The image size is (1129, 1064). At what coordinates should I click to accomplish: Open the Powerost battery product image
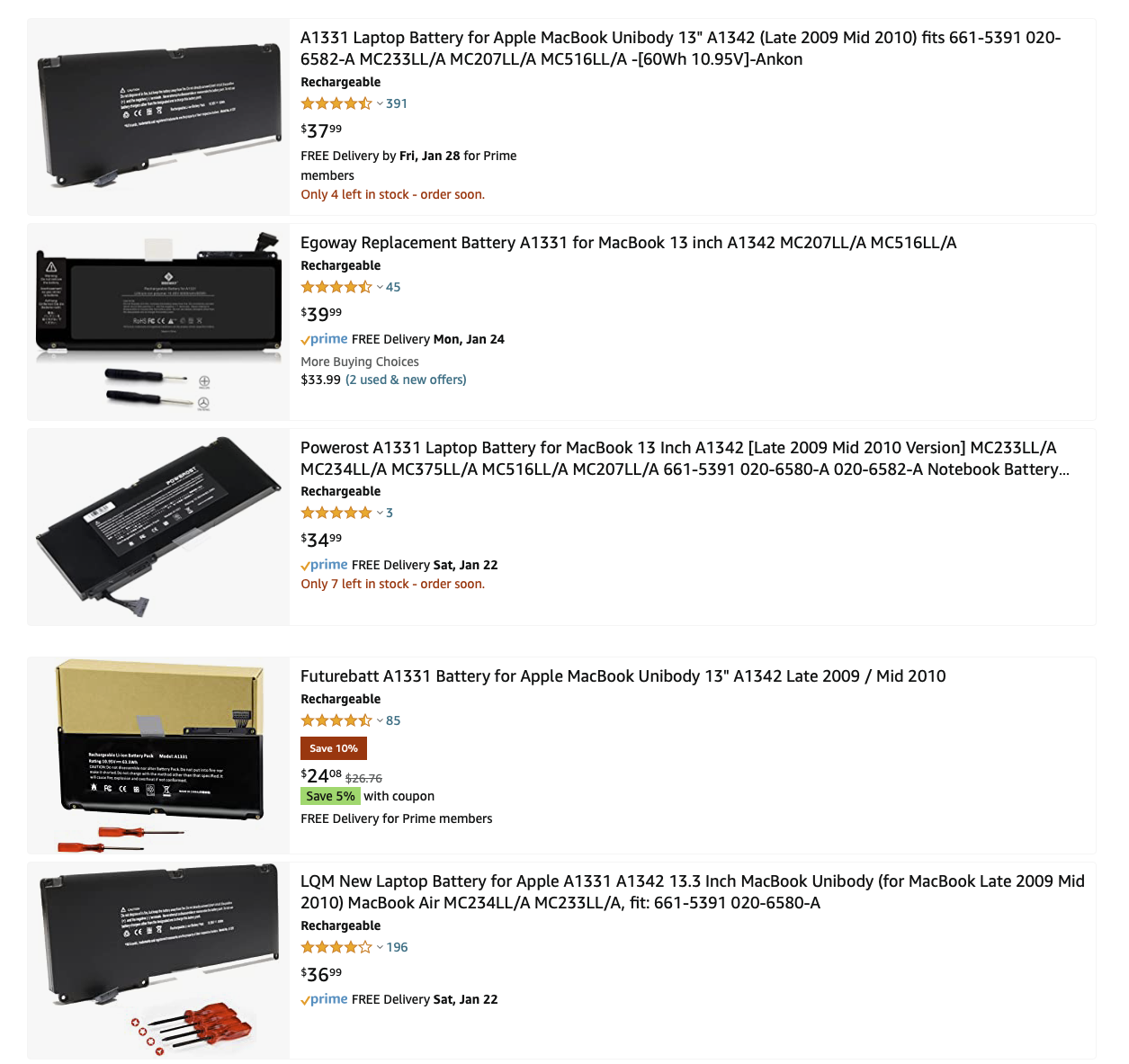click(x=158, y=527)
